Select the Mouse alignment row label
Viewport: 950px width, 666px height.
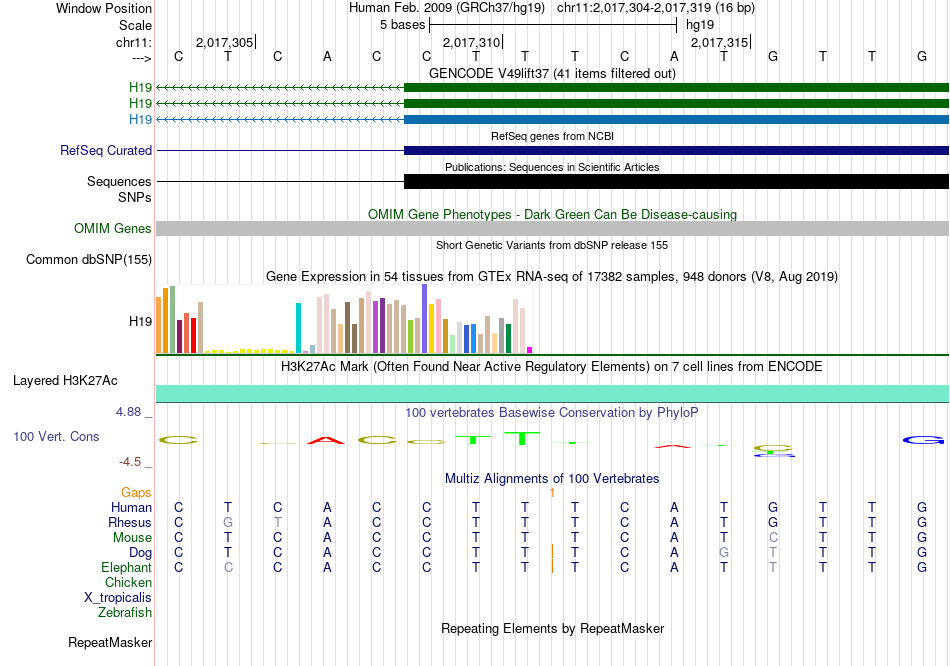132,538
